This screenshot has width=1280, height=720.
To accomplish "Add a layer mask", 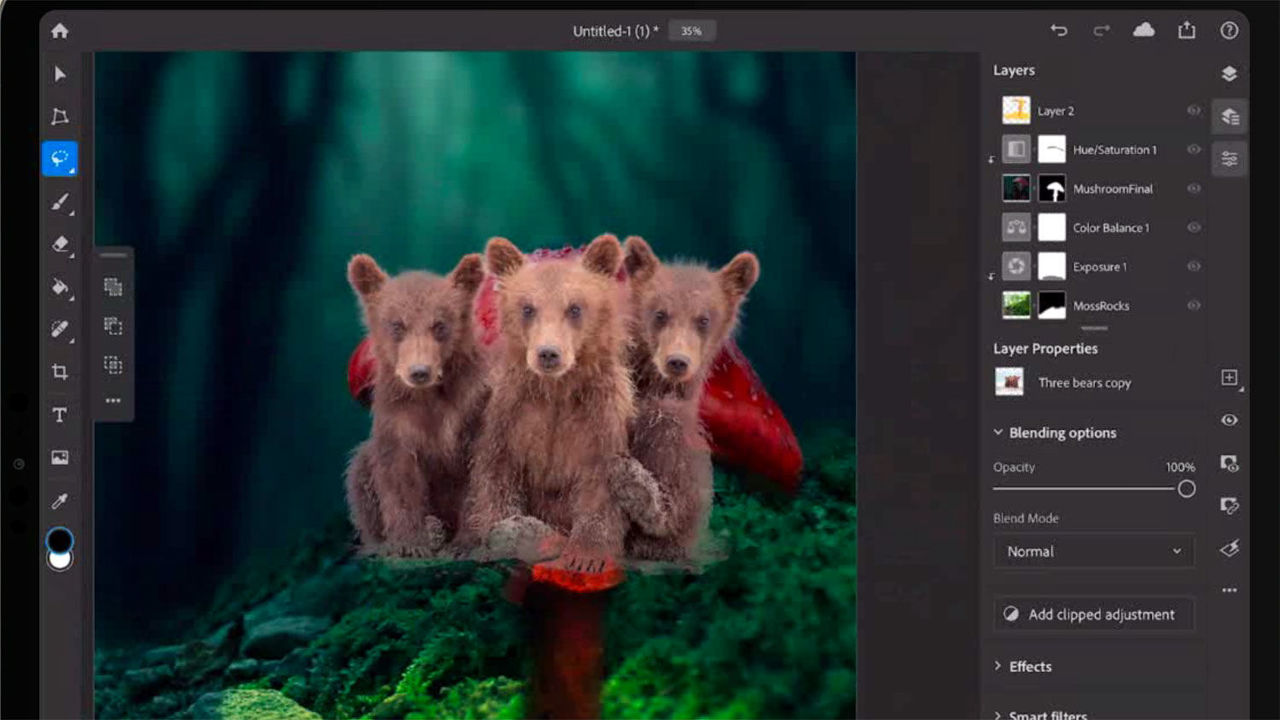I will (1230, 463).
